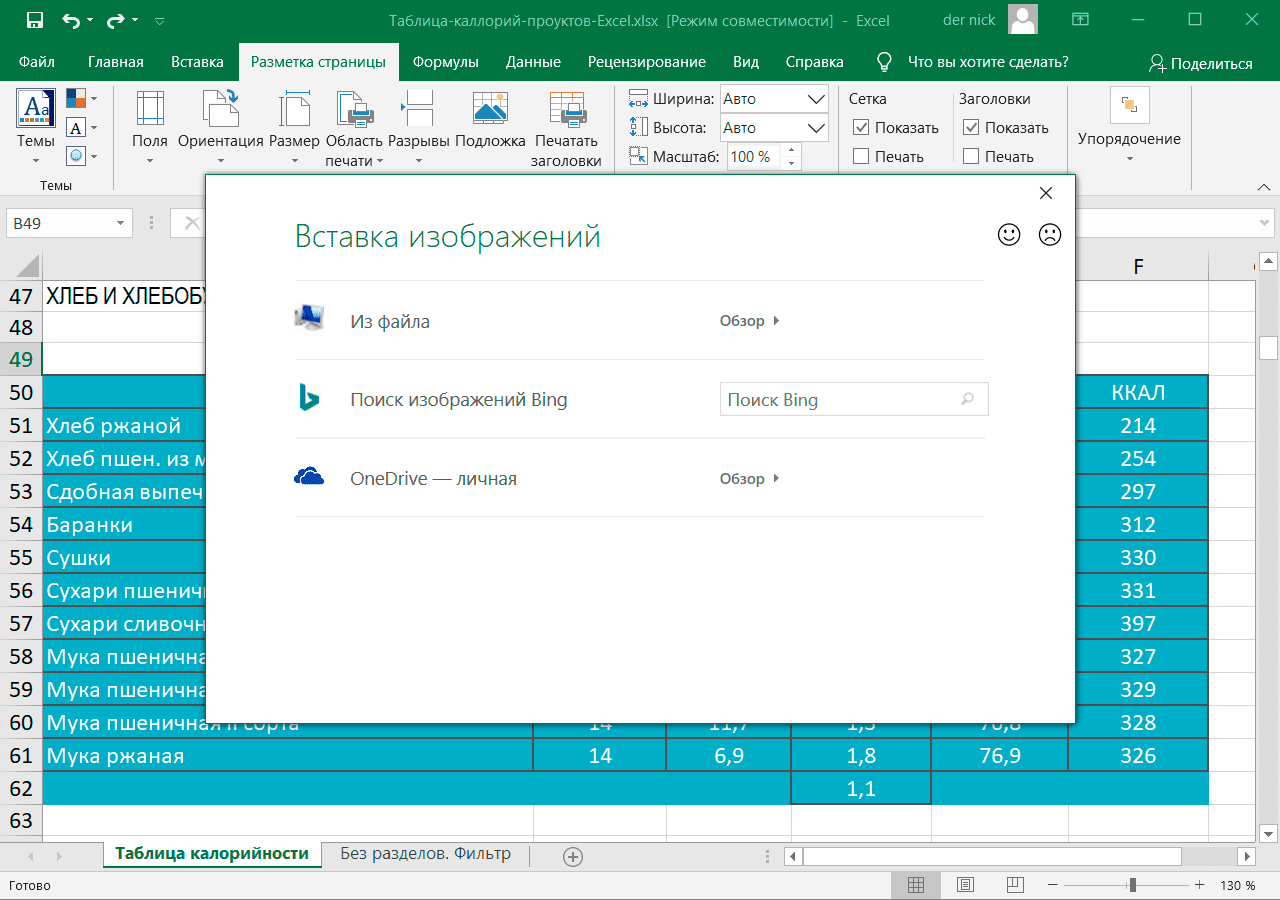Screen dimensions: 1280x900
Task: Click inside the Масштаб 100 % field
Action: [754, 157]
